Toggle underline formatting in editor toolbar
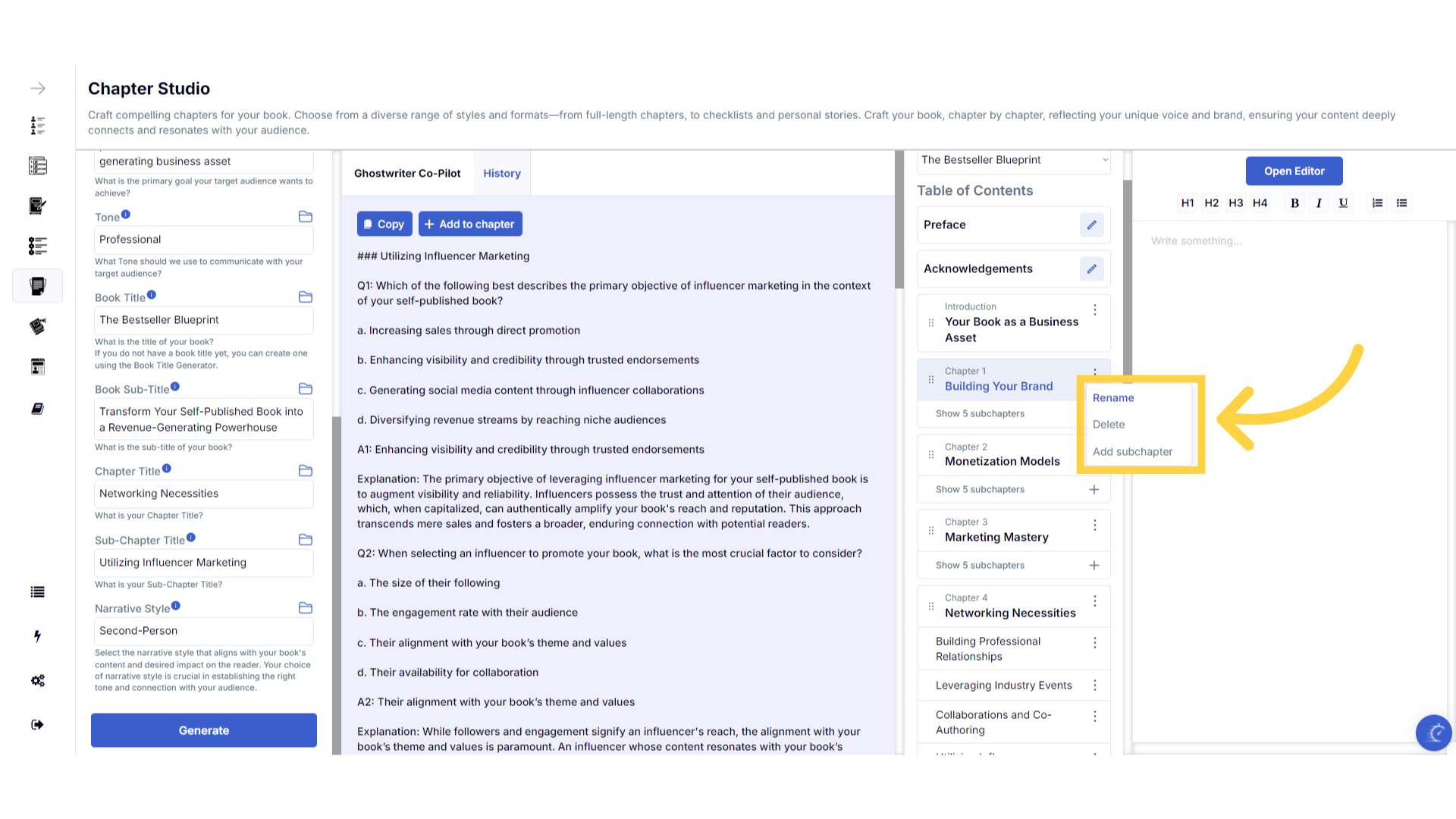This screenshot has width=1456, height=819. coord(1343,202)
